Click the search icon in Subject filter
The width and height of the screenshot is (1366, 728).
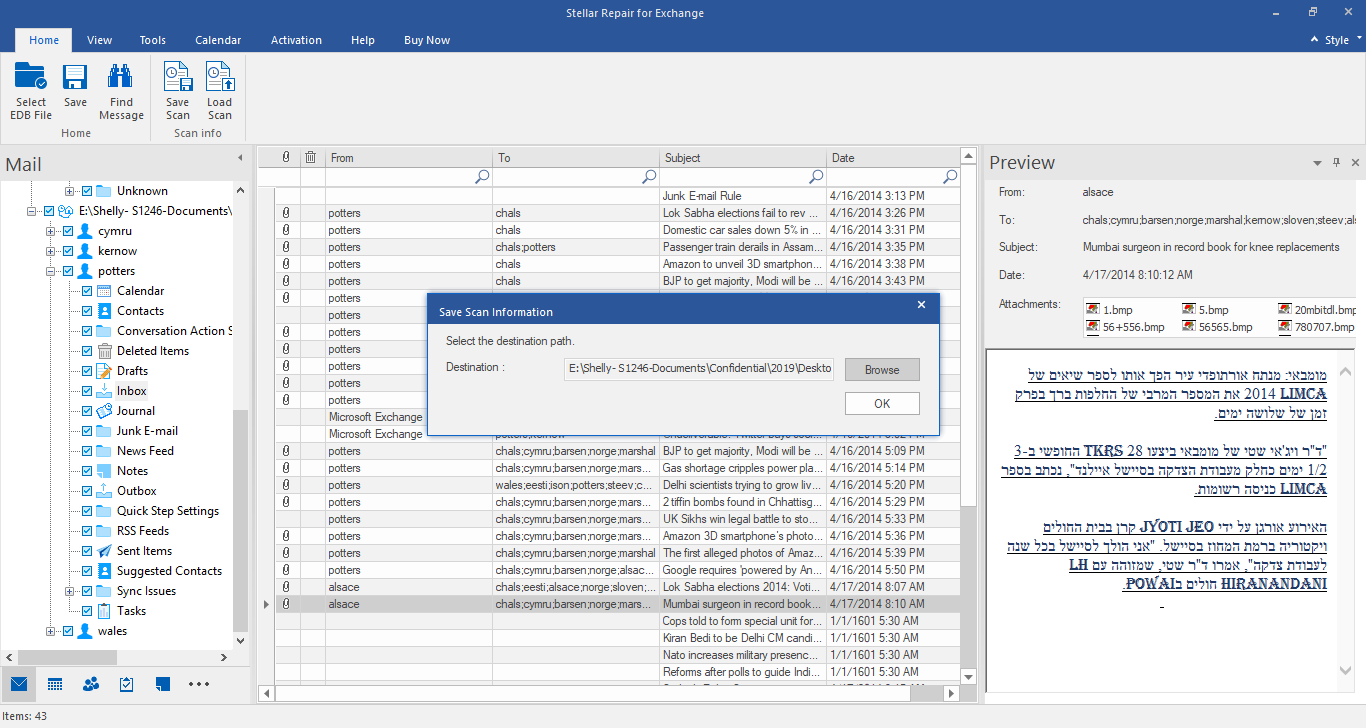816,177
